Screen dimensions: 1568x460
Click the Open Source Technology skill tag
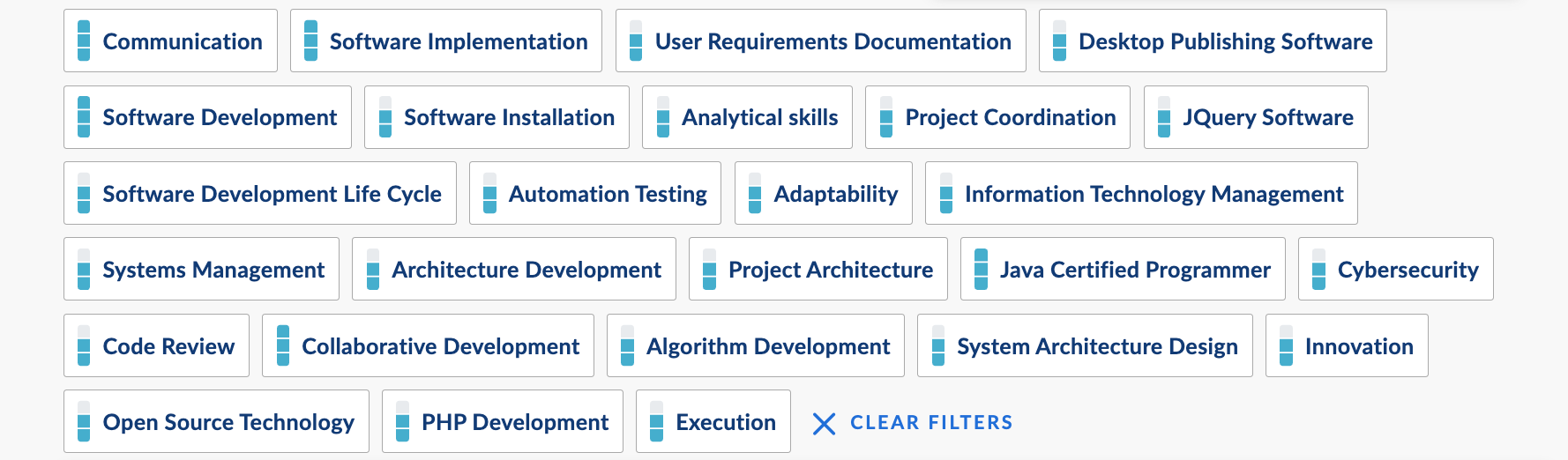pos(228,422)
